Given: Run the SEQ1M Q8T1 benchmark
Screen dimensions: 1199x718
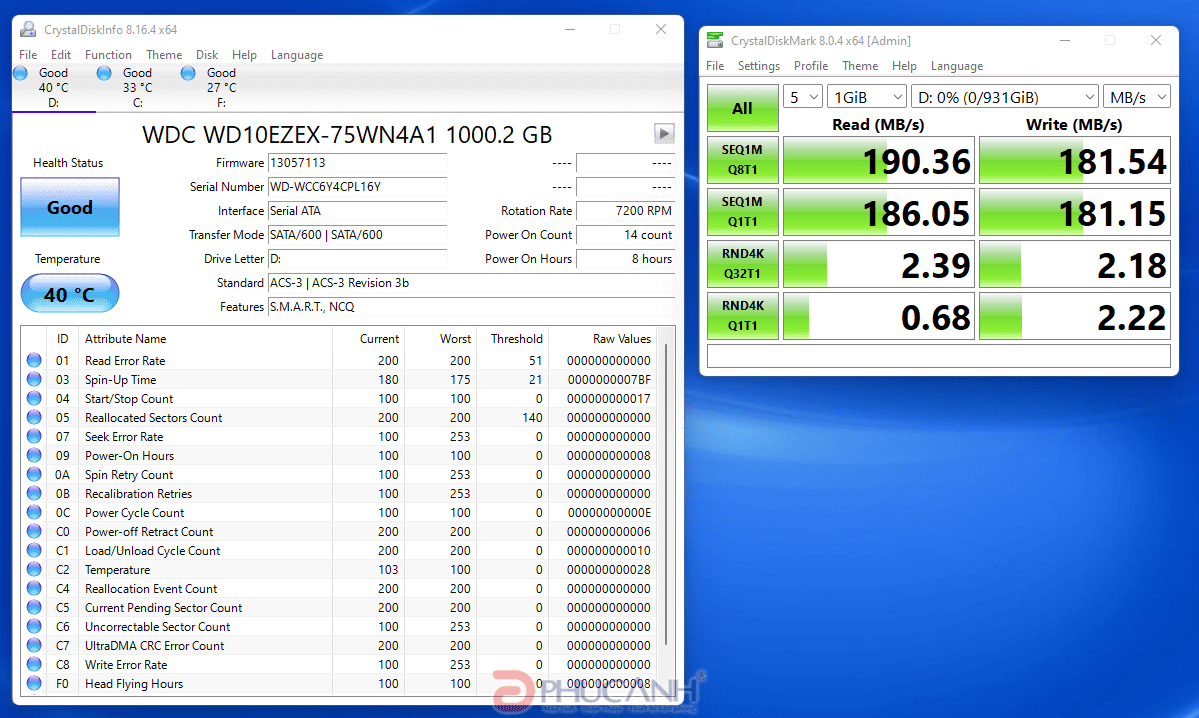Looking at the screenshot, I should (x=742, y=160).
